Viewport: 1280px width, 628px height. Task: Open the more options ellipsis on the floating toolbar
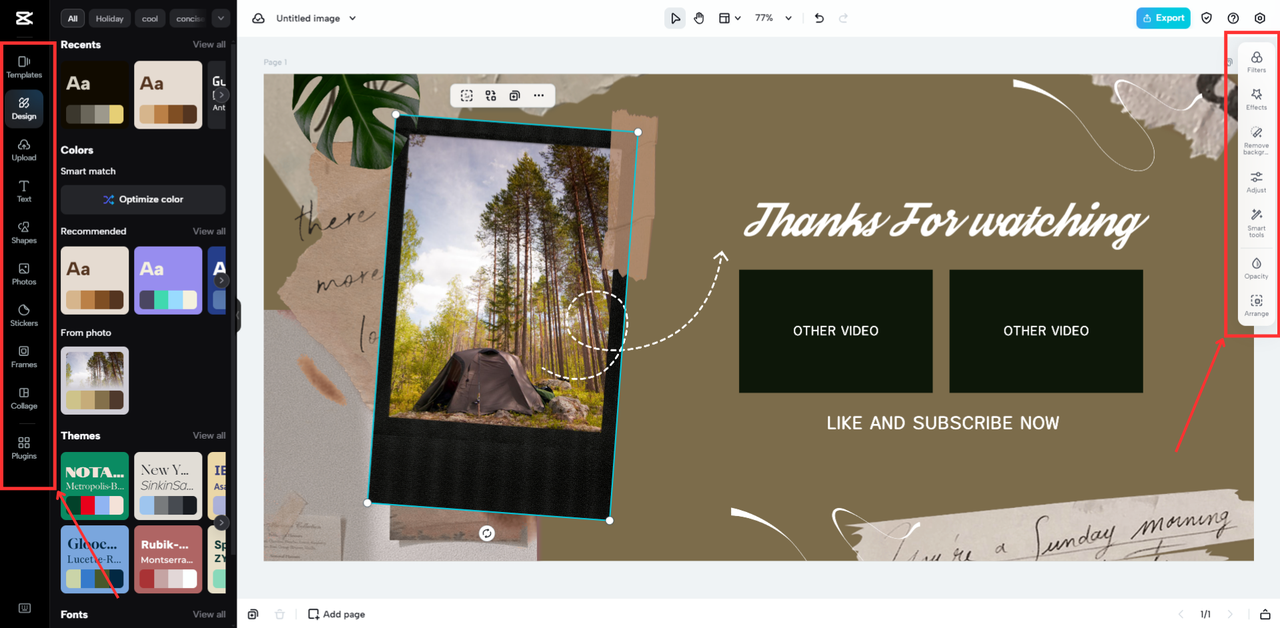point(538,95)
